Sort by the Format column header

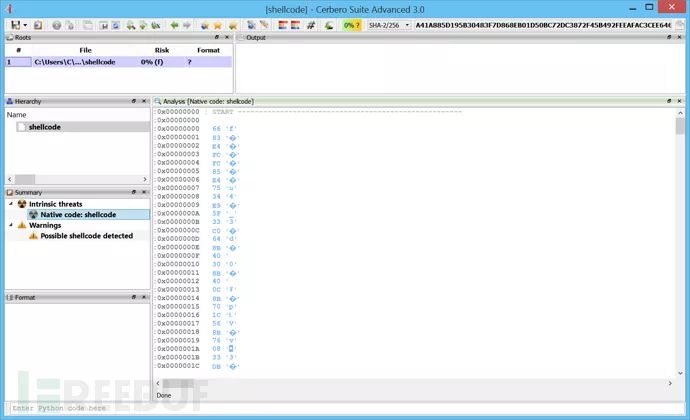coord(208,50)
